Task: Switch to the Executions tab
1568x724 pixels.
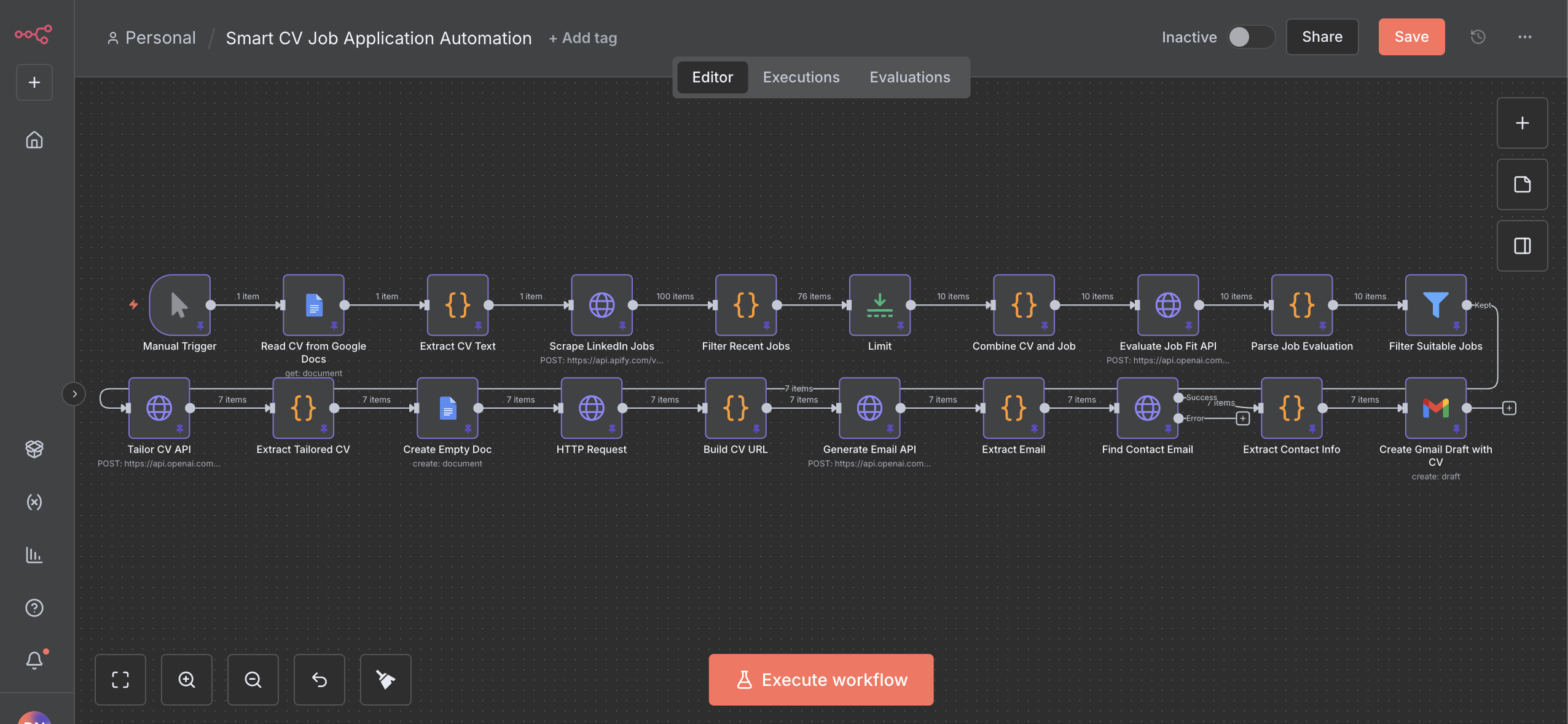Action: pyautogui.click(x=801, y=77)
